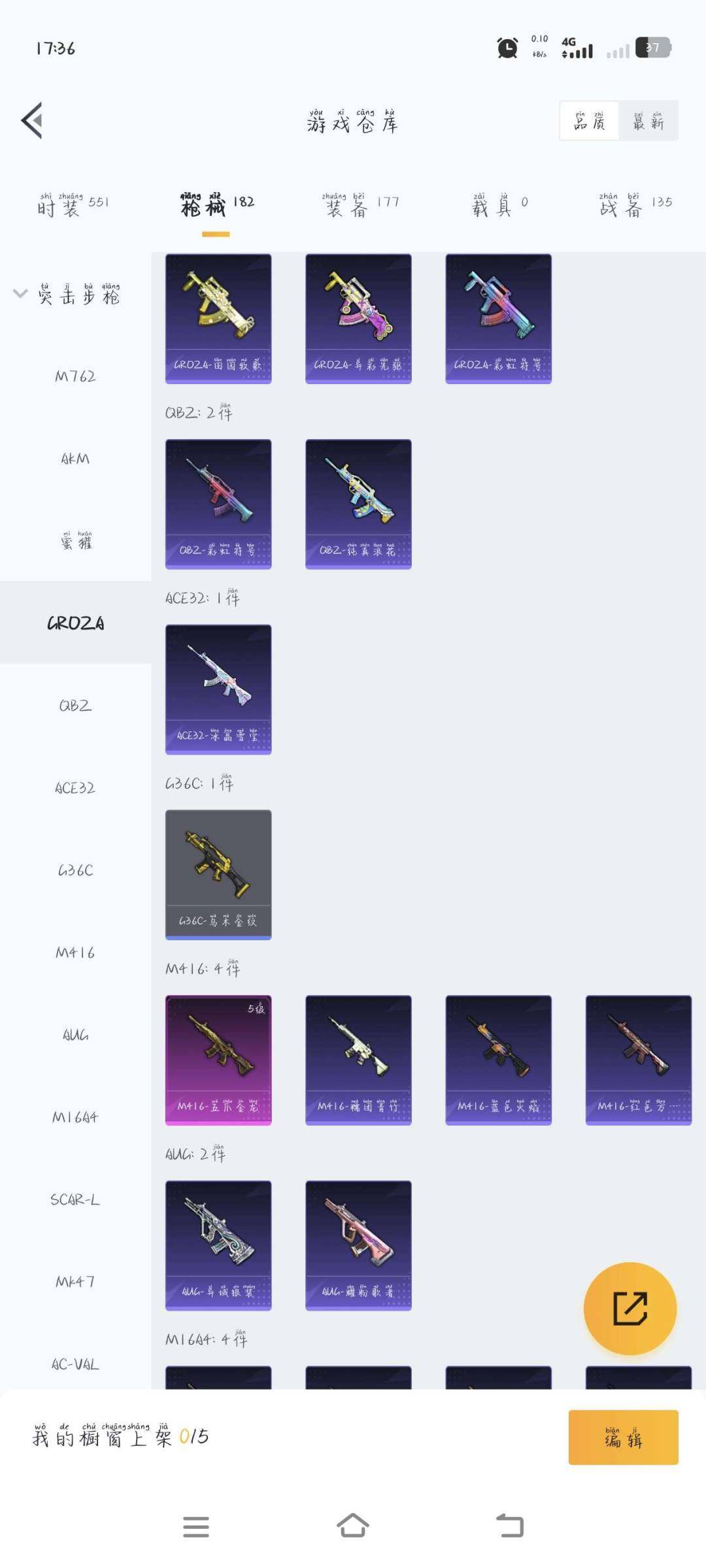Open the 战备 135 tab

(635, 204)
